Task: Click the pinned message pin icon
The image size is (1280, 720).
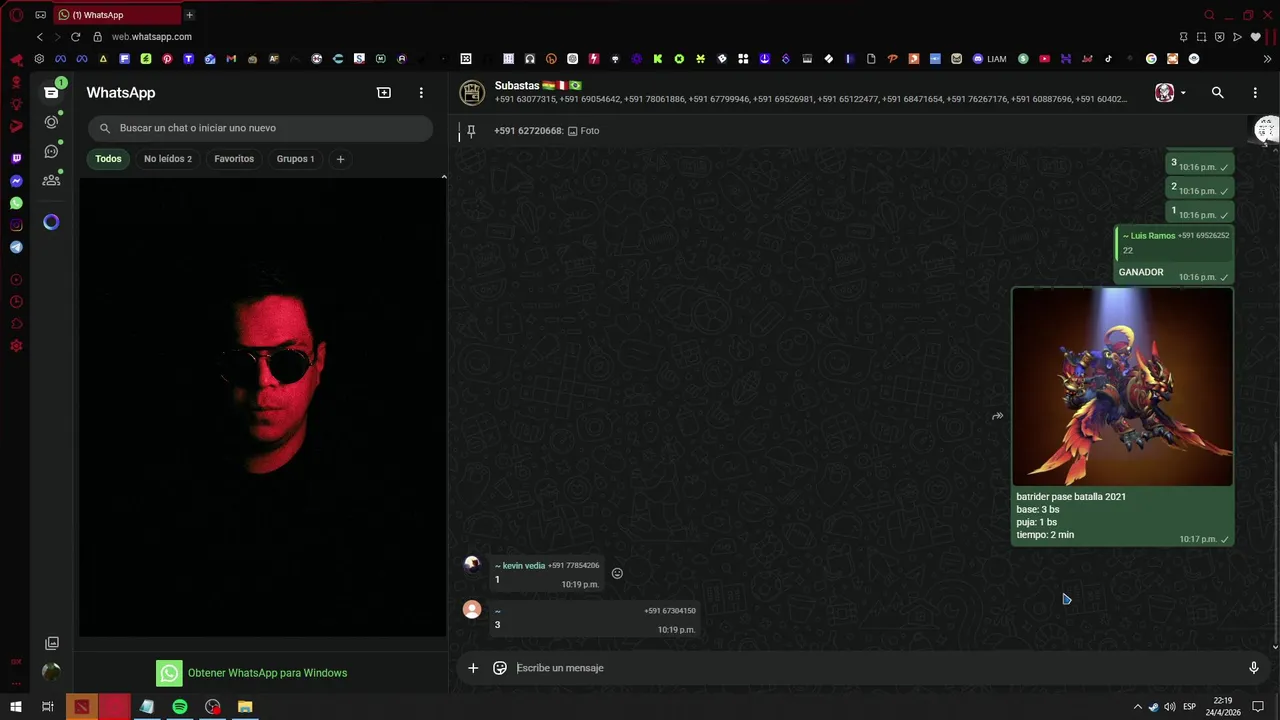Action: [x=471, y=131]
